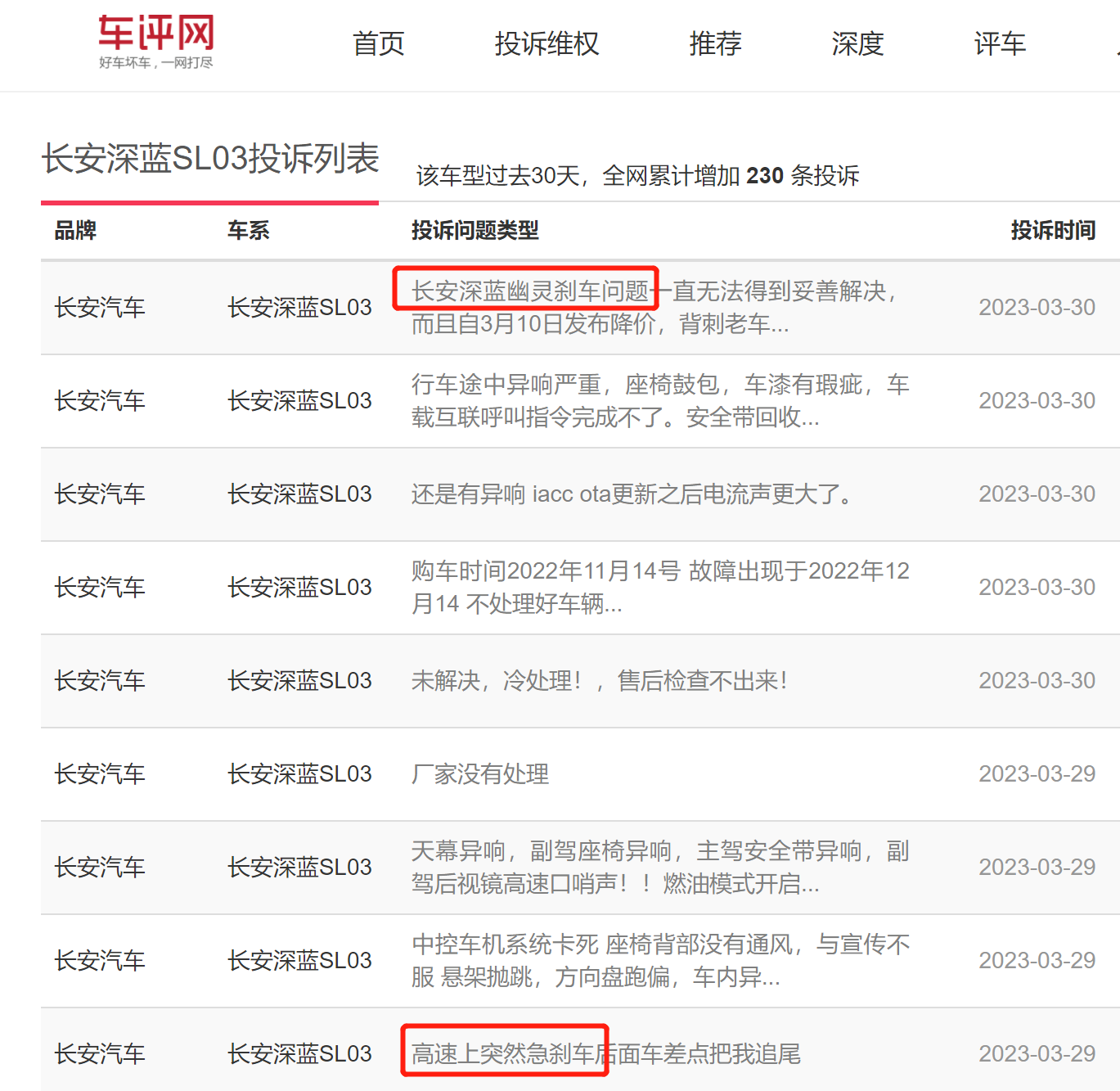Click 长安深蓝SL03 series in 未解决 row

299,681
